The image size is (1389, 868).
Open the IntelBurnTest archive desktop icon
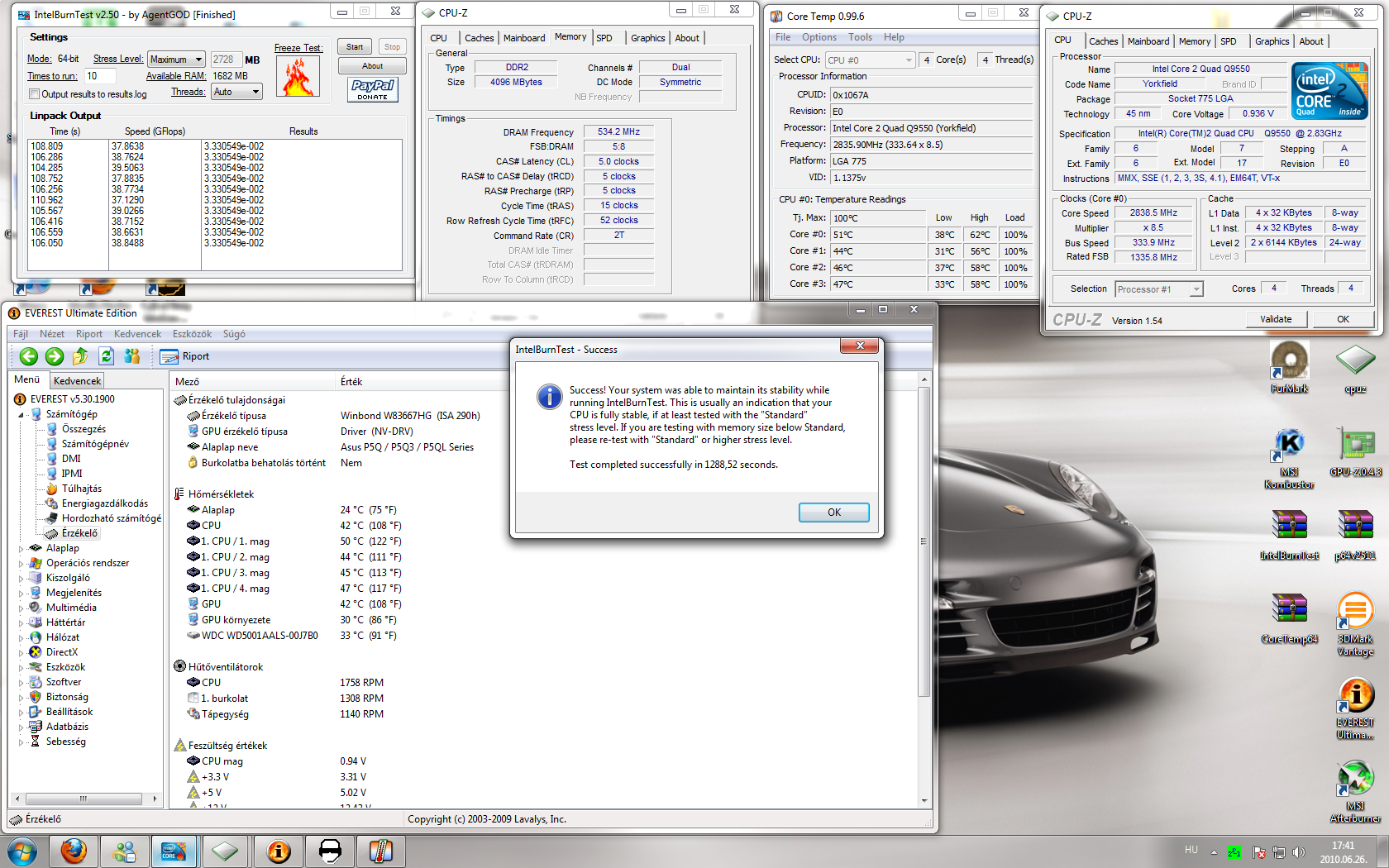1289,534
